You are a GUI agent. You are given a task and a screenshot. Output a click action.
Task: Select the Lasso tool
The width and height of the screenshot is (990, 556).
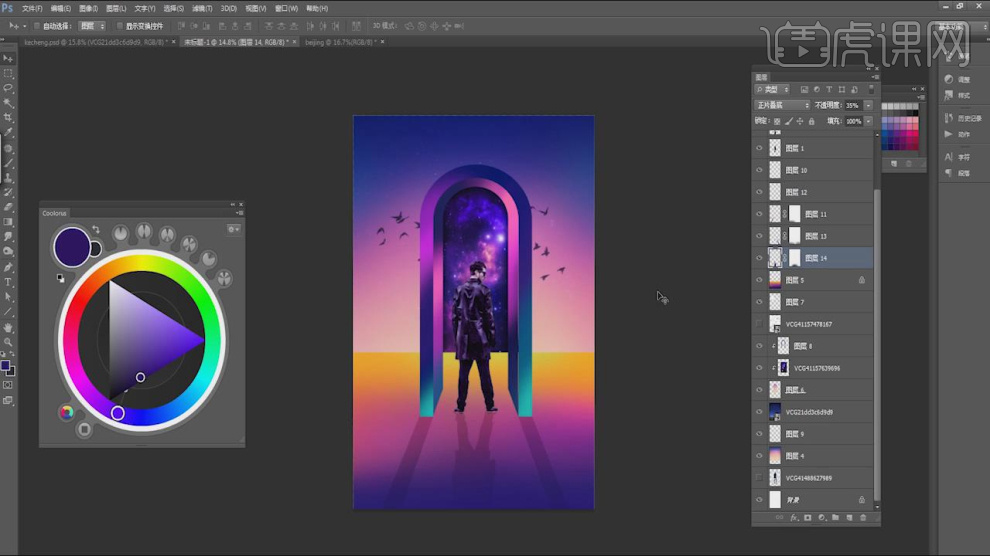[x=8, y=88]
